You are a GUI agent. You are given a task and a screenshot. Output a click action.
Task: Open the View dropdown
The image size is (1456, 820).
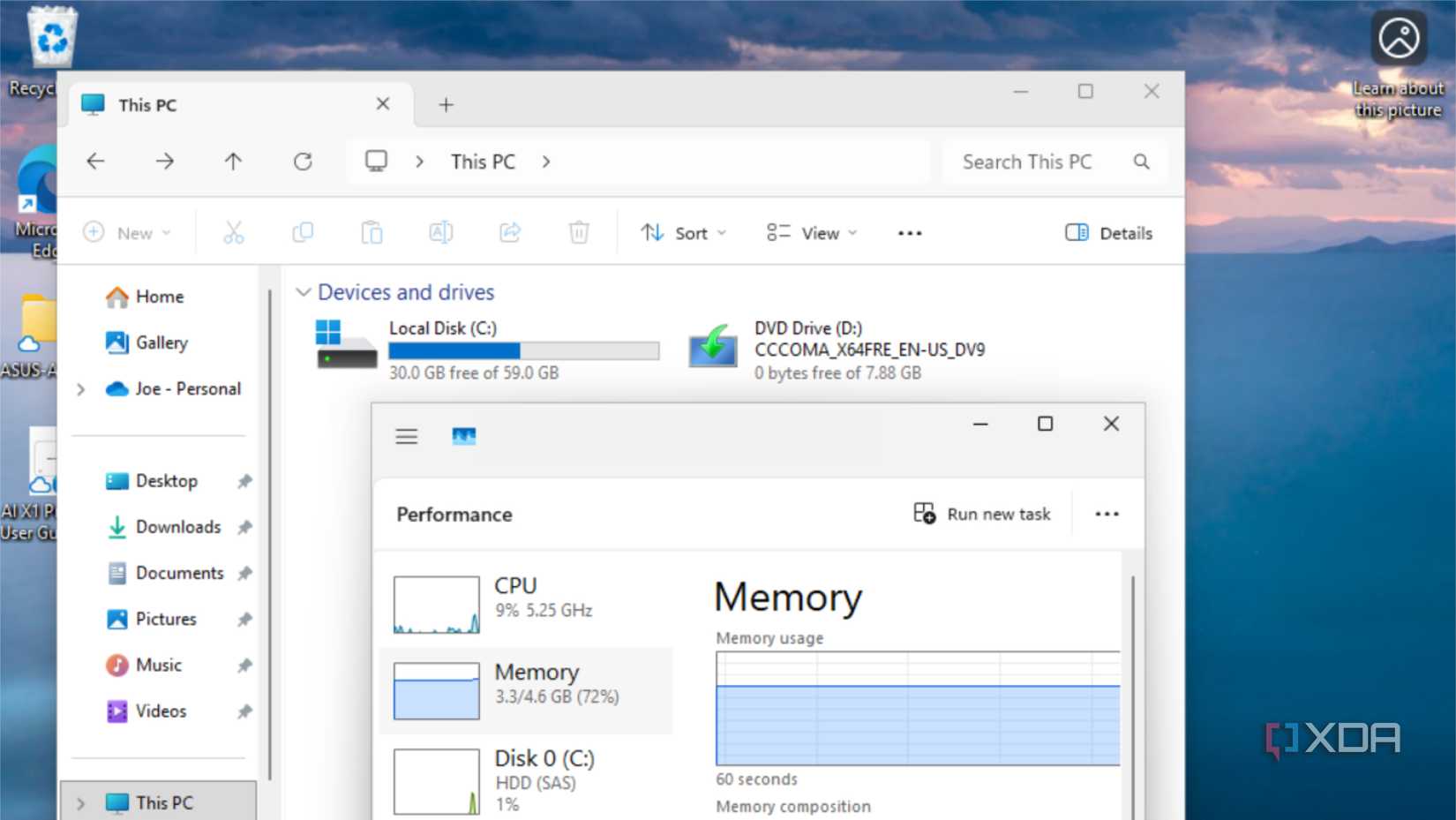tap(812, 233)
